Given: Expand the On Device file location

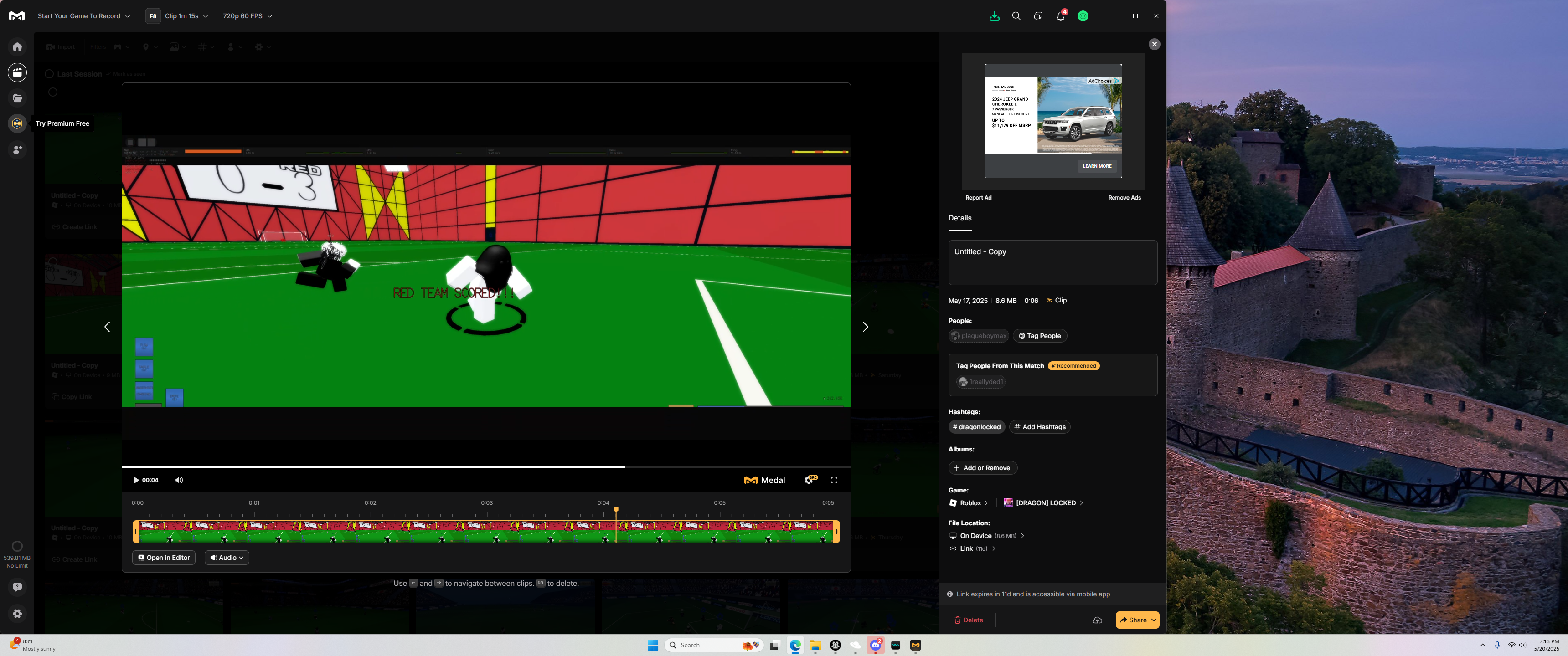Looking at the screenshot, I should pyautogui.click(x=987, y=536).
